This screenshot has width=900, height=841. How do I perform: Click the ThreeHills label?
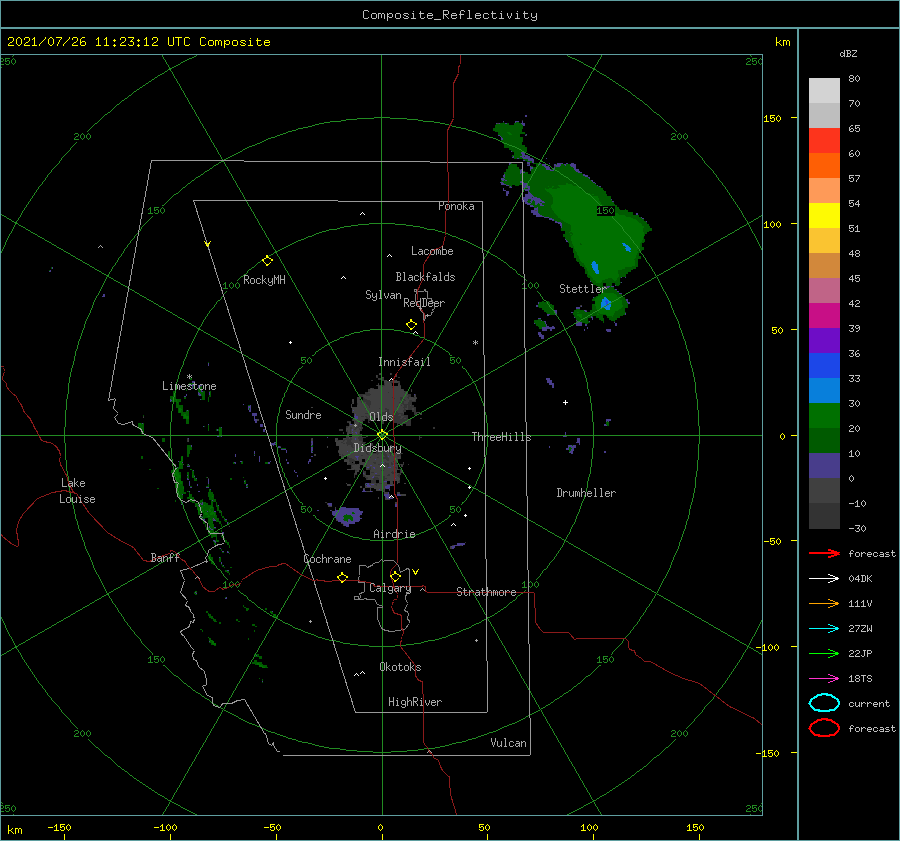pos(501,437)
